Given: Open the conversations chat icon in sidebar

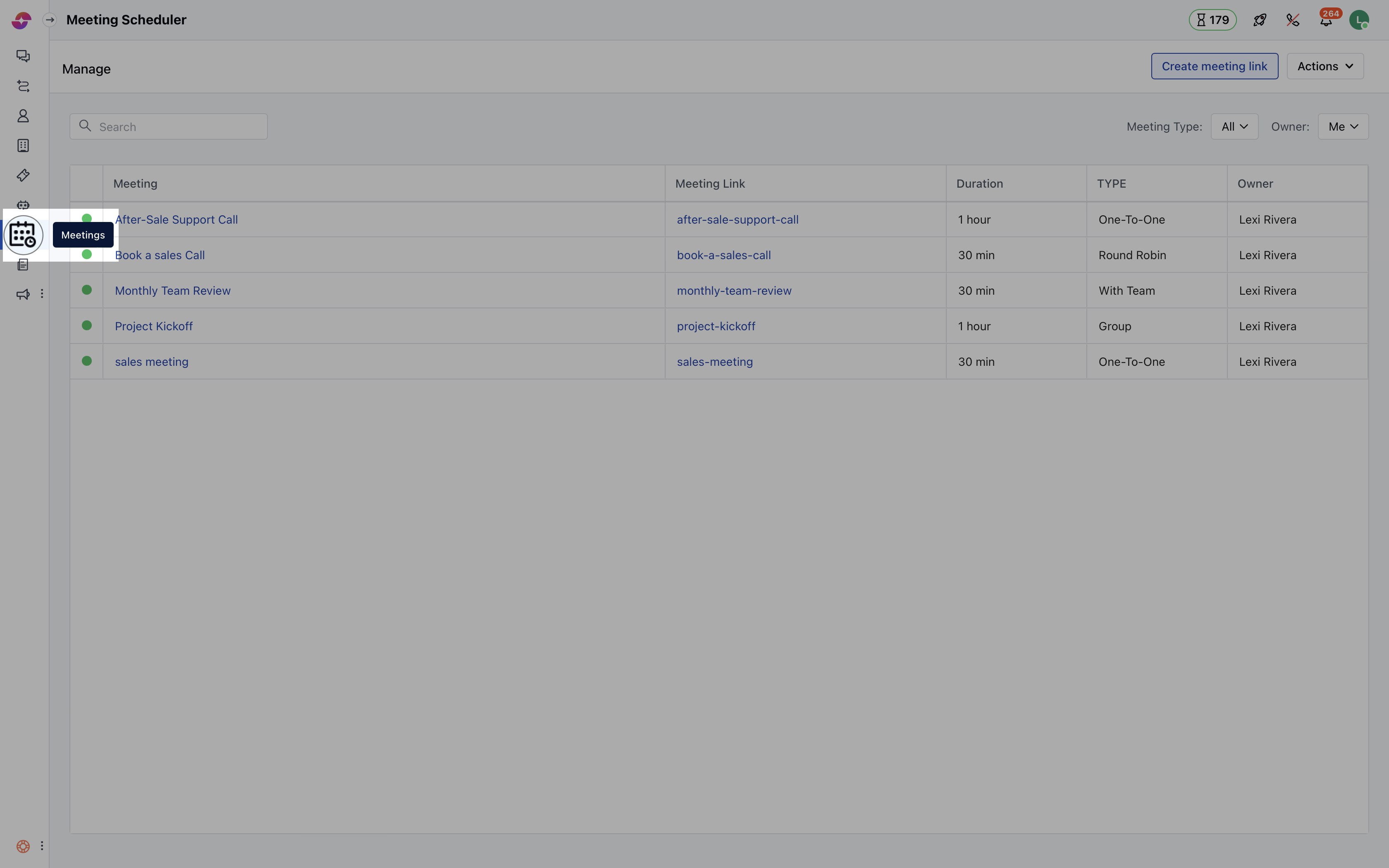Looking at the screenshot, I should pos(23,56).
